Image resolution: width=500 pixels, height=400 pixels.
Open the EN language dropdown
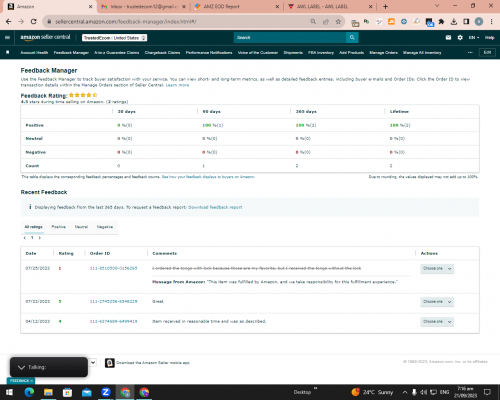[x=474, y=38]
